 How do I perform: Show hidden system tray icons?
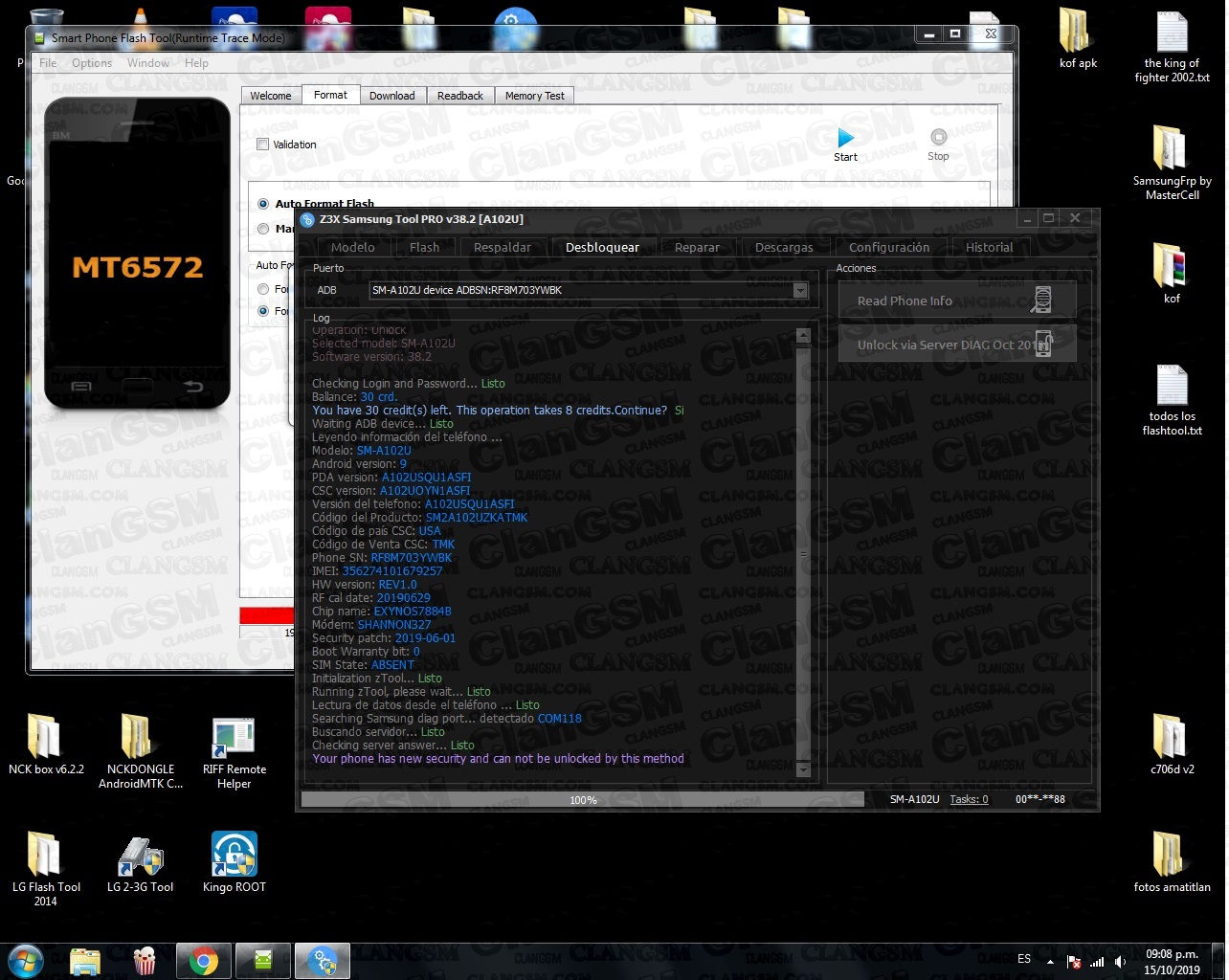pyautogui.click(x=1051, y=962)
